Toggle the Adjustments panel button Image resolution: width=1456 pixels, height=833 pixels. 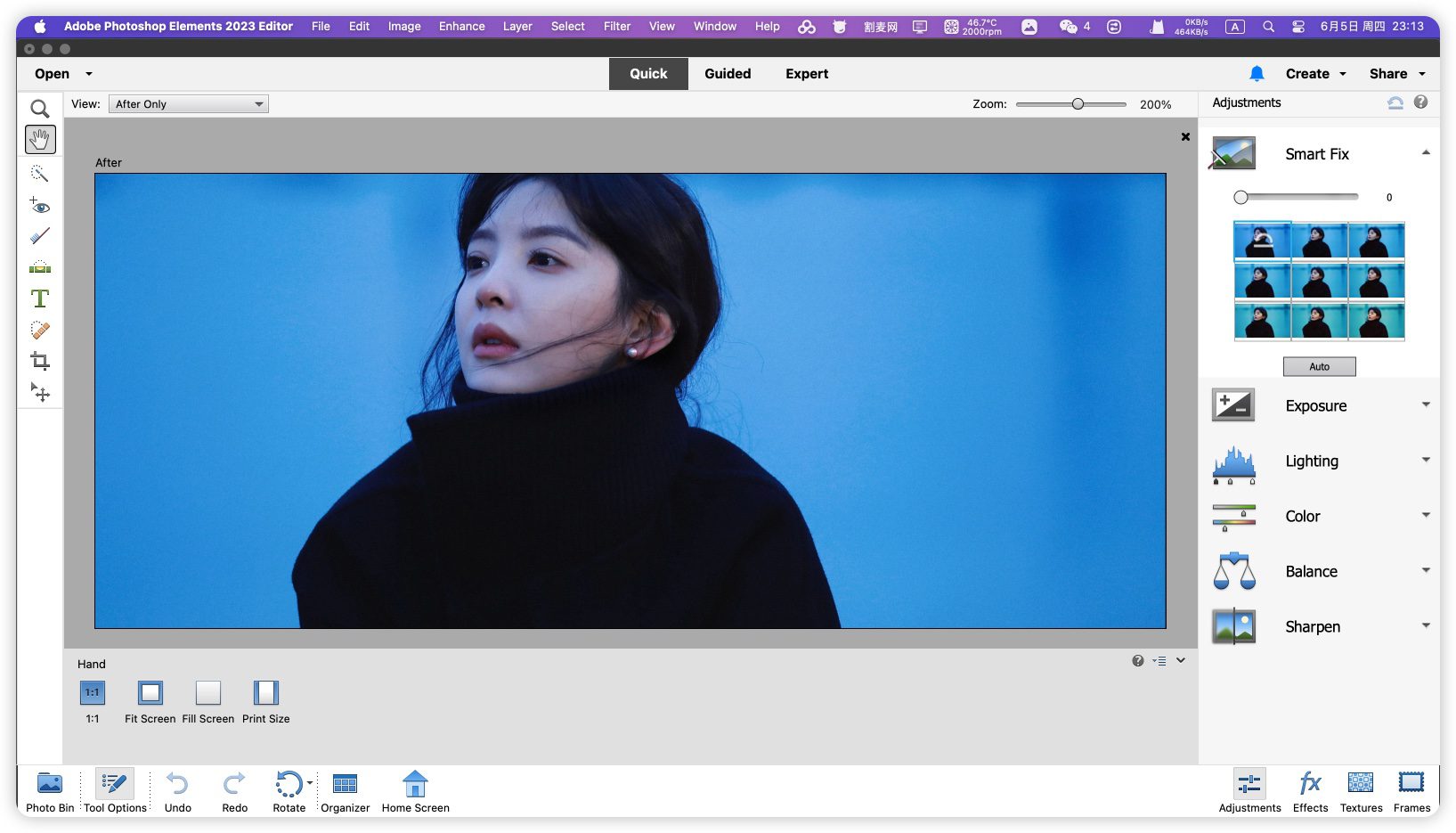click(1249, 790)
